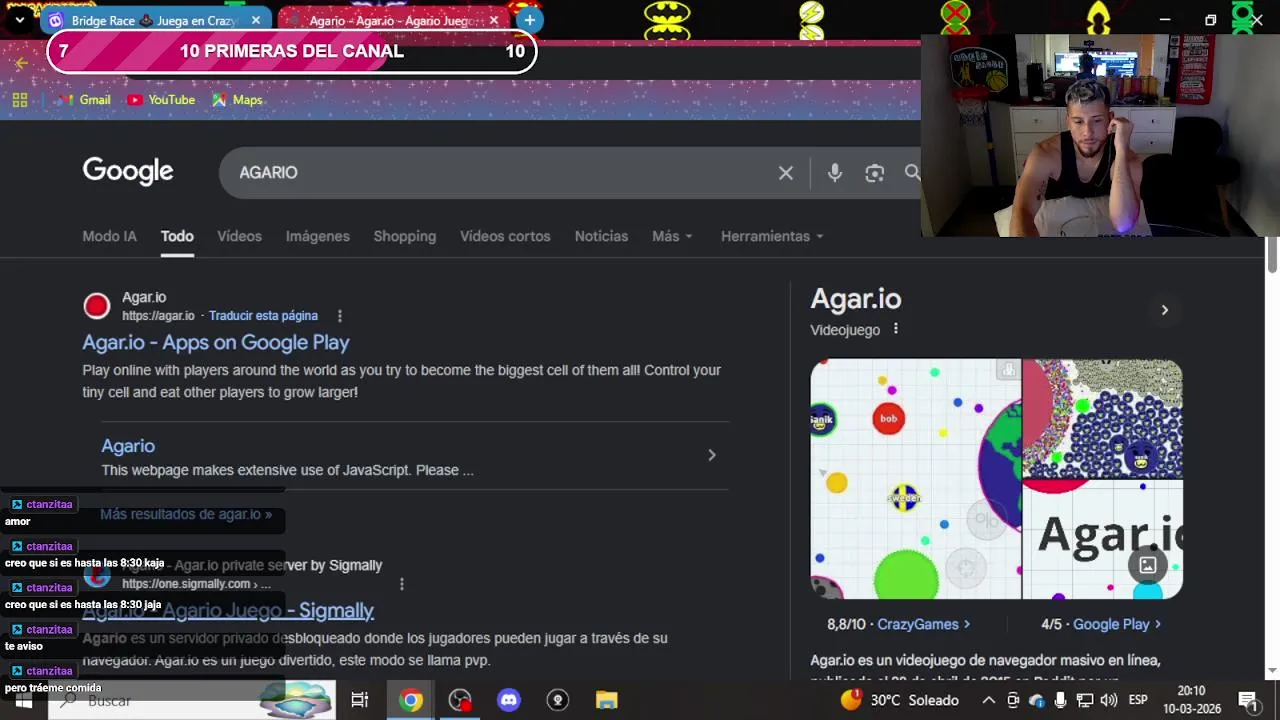This screenshot has width=1280, height=720.
Task: Open Agar.io - Apps on Google Play result
Action: pos(215,342)
